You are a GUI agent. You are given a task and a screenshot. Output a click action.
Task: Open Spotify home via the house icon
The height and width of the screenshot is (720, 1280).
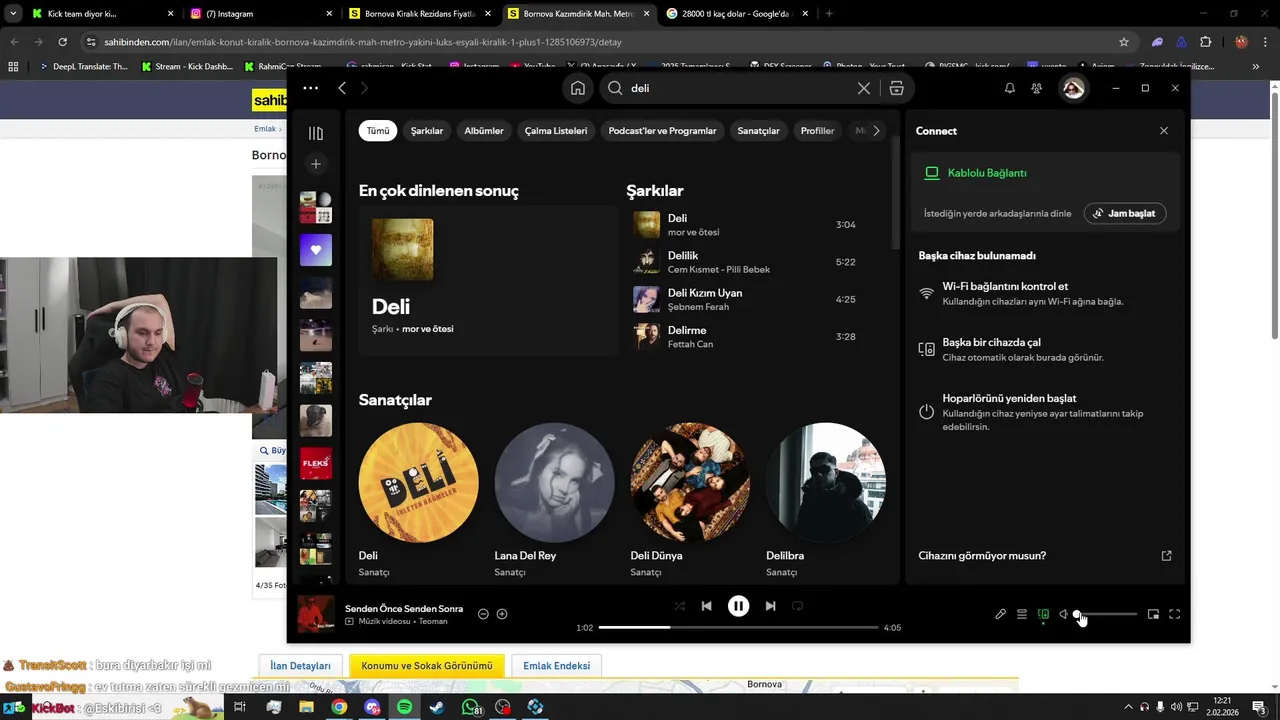[x=578, y=88]
